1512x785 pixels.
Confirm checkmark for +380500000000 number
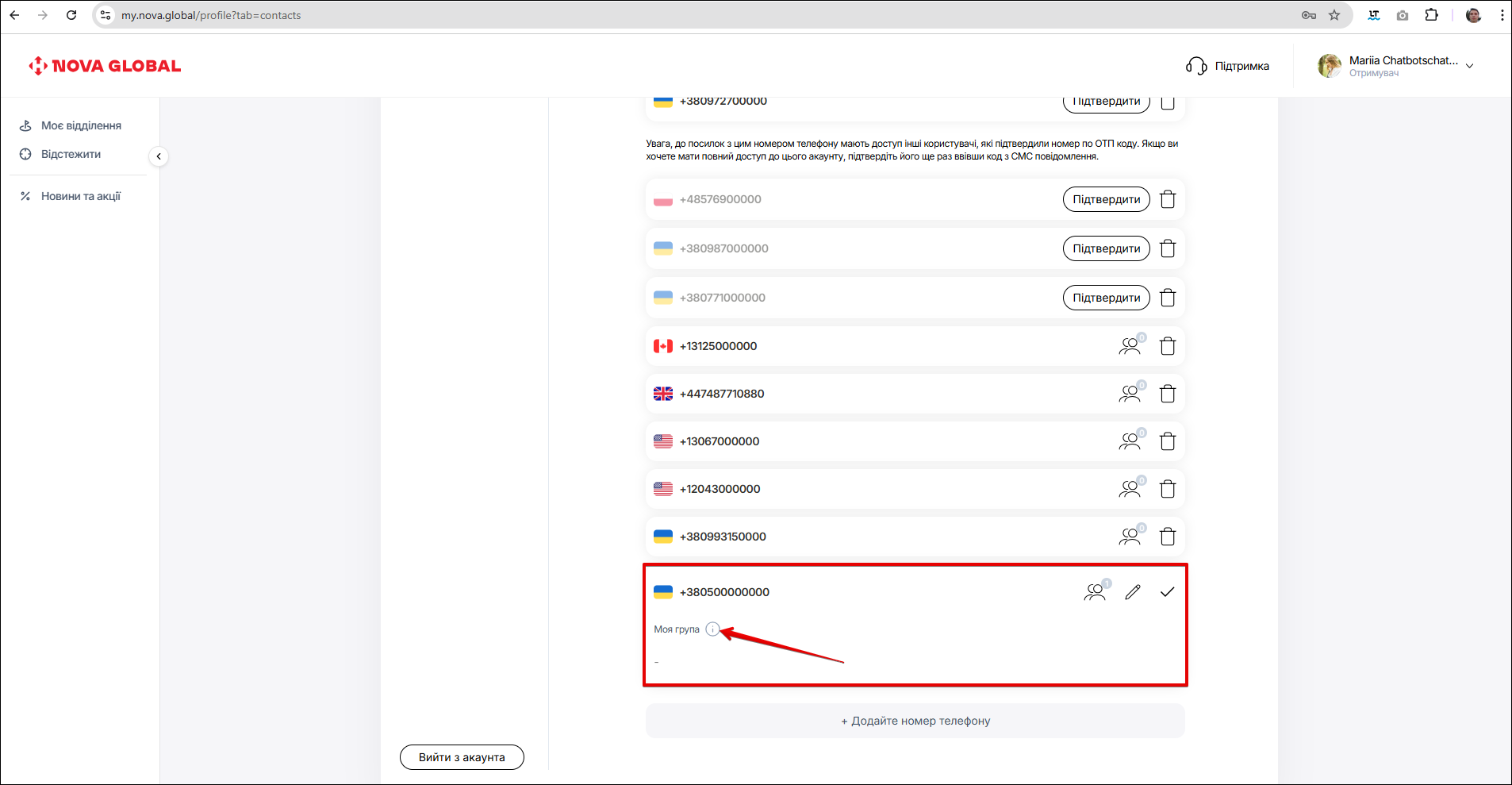tap(1167, 592)
